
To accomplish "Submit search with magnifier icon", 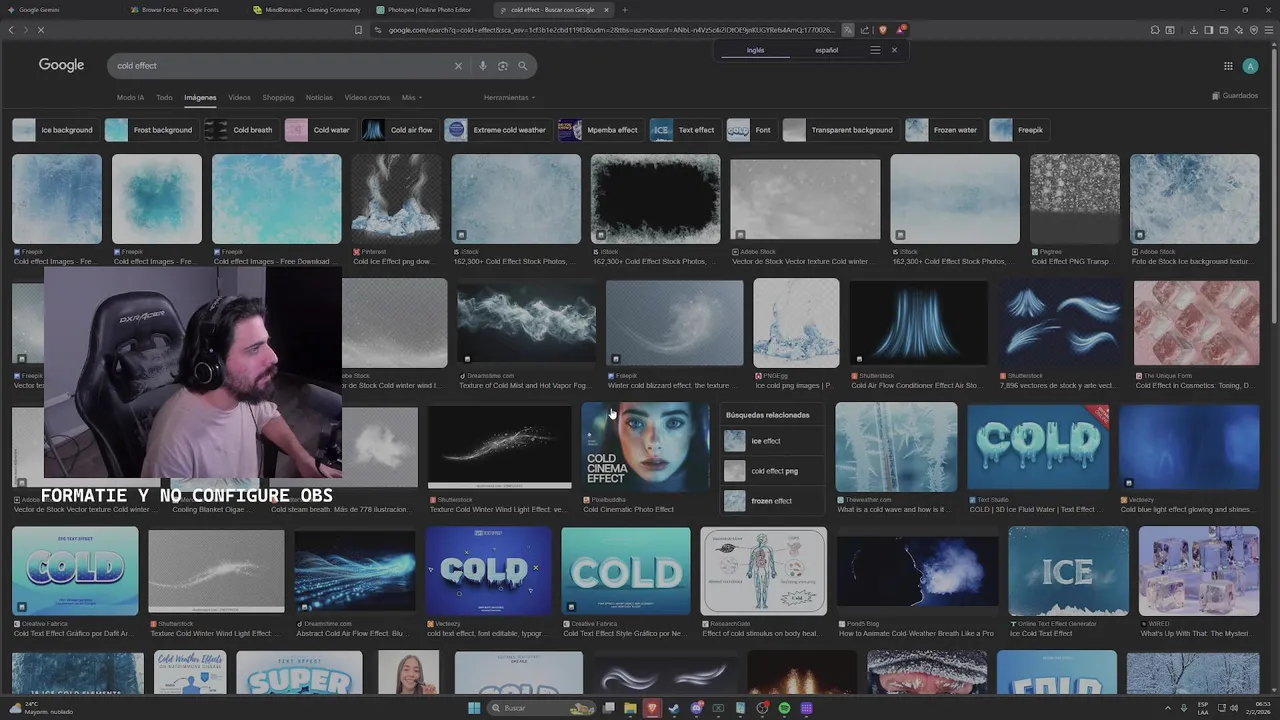I will (x=522, y=66).
